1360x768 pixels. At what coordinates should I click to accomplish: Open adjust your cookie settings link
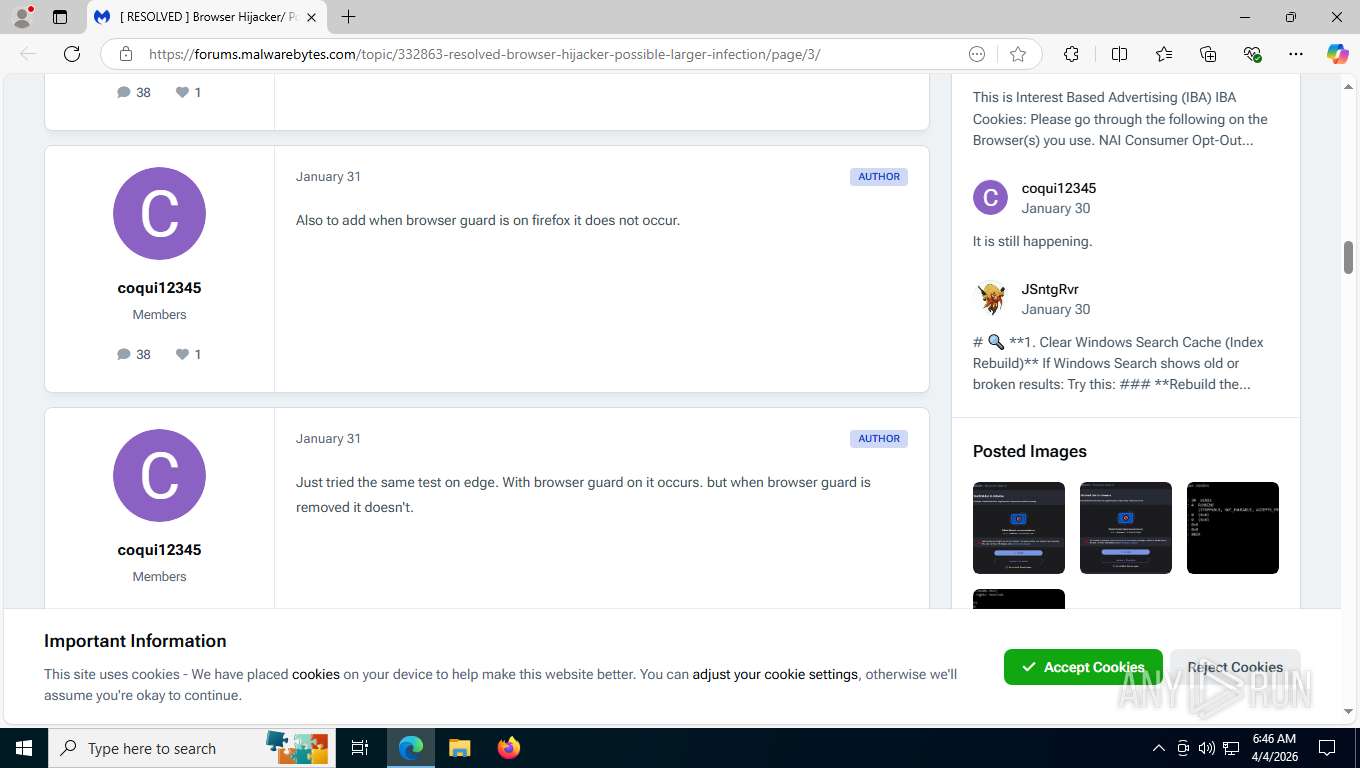(x=775, y=674)
